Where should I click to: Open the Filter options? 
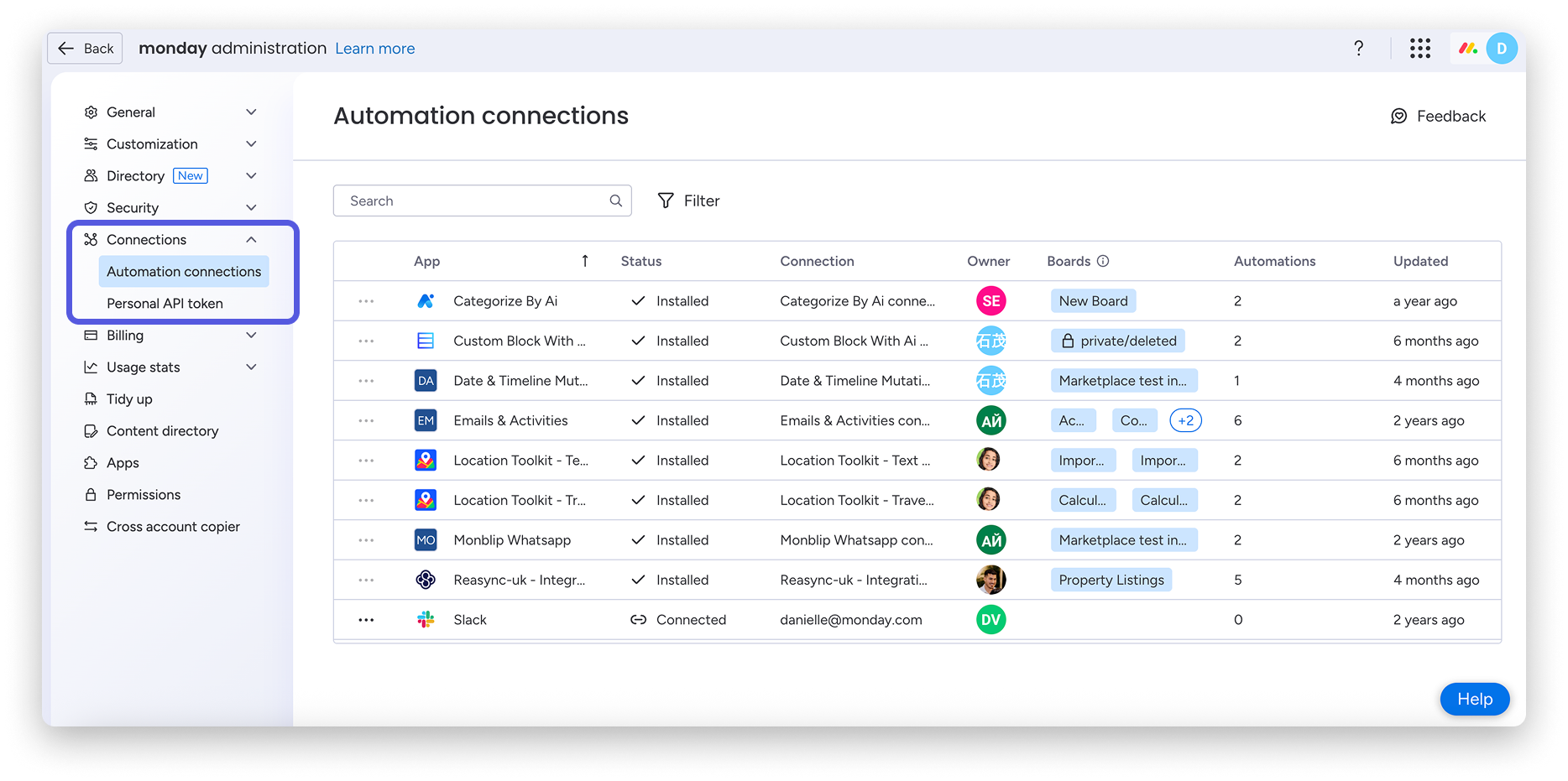coord(689,200)
